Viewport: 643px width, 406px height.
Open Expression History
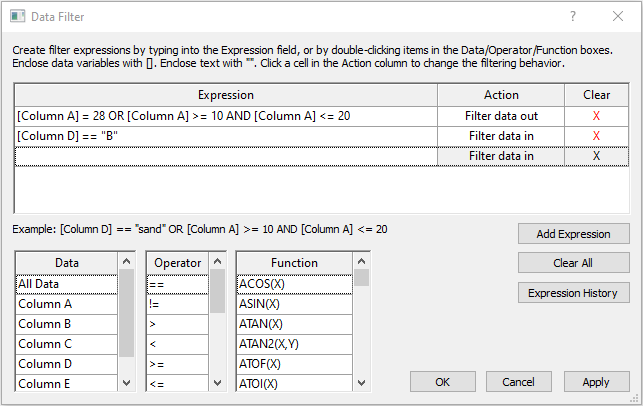(573, 293)
